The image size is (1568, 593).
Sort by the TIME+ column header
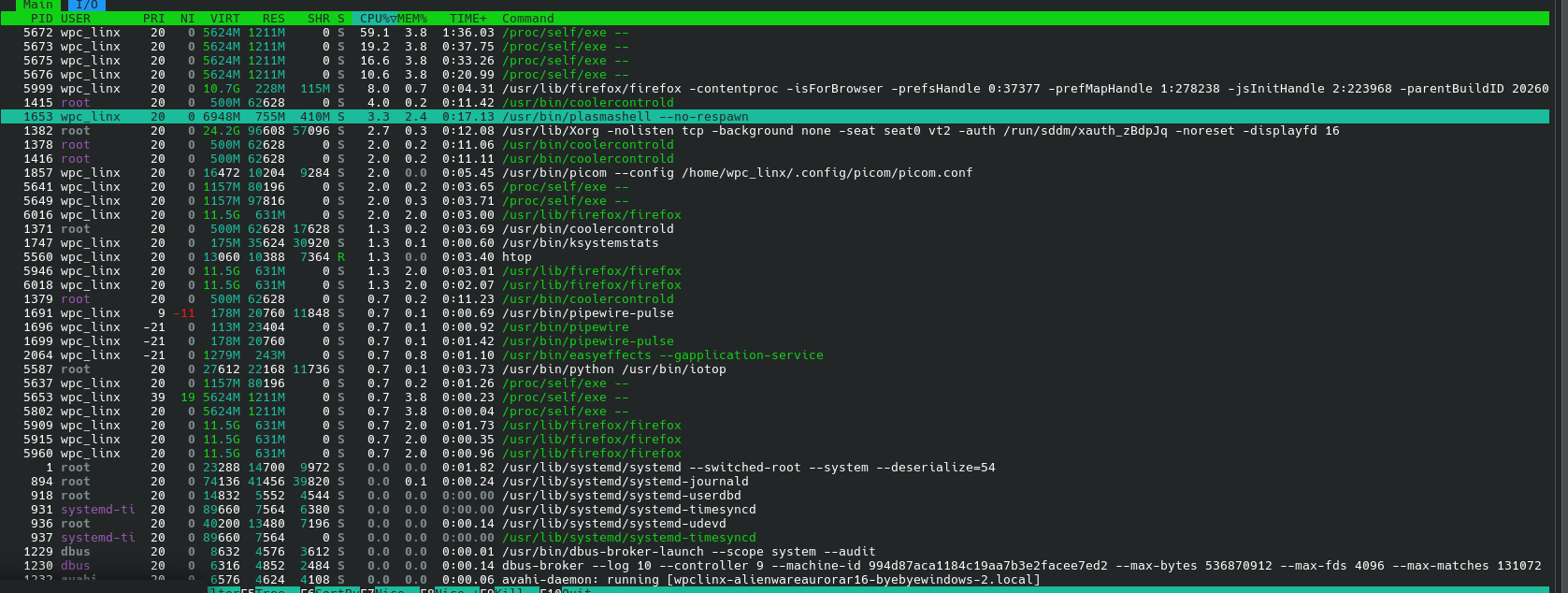tap(468, 19)
